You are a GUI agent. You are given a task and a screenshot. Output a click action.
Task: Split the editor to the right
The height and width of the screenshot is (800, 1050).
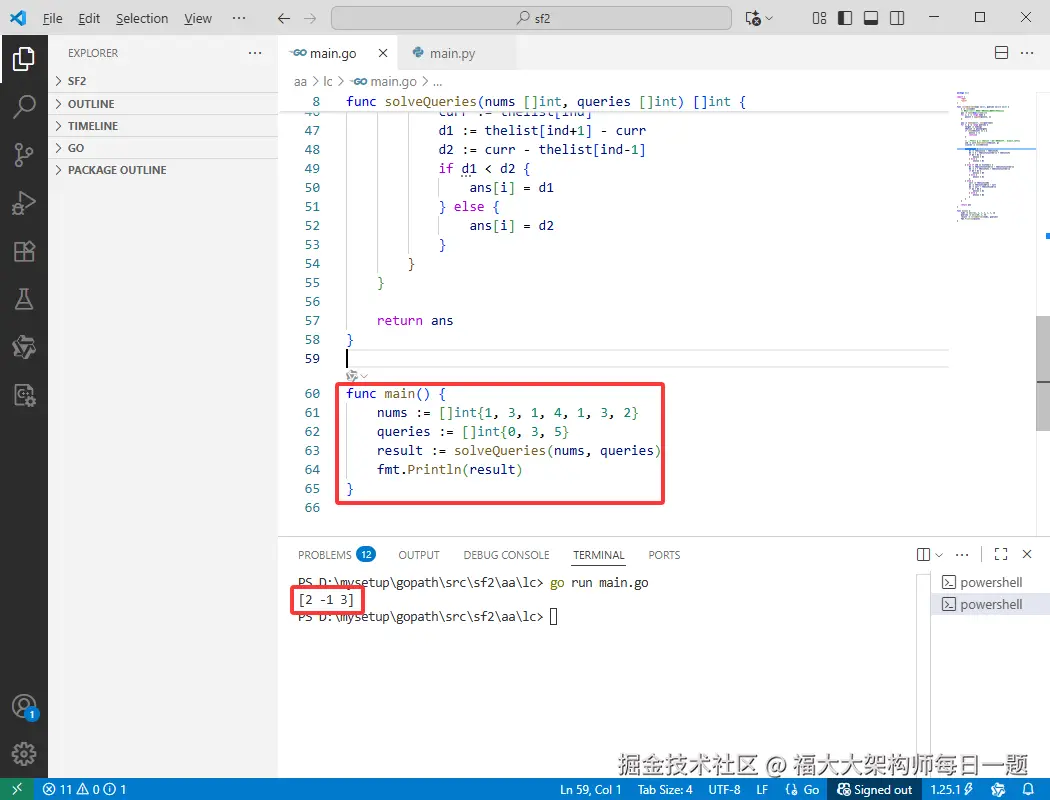1001,53
